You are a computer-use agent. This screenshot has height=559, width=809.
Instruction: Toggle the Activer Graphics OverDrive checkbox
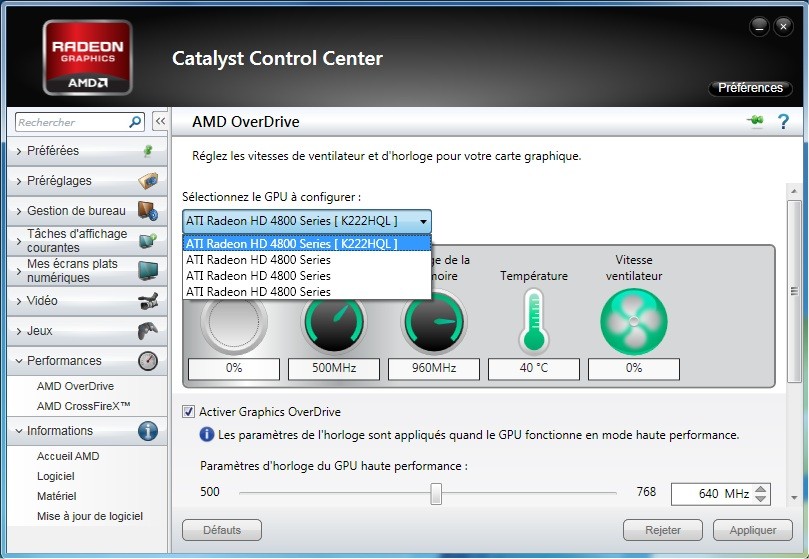click(x=189, y=411)
